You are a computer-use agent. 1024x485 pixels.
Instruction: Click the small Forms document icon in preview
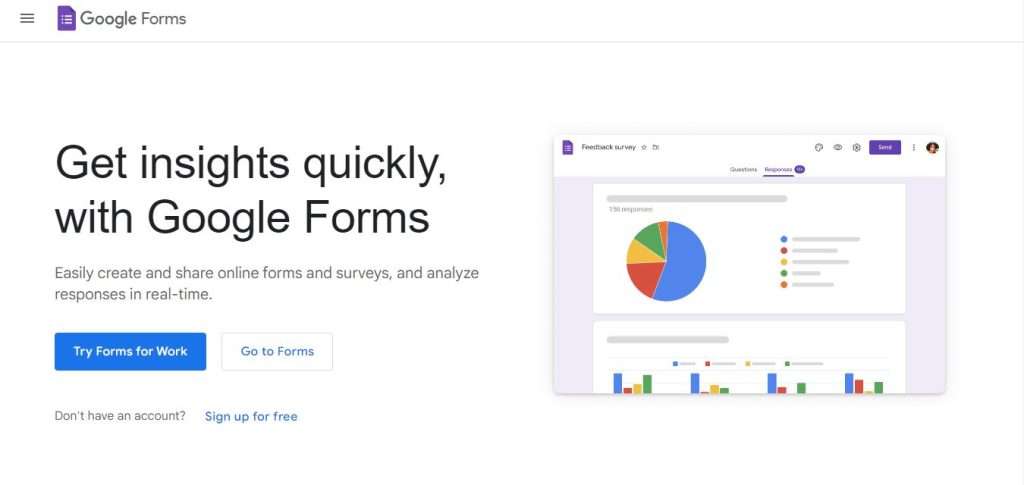[568, 148]
